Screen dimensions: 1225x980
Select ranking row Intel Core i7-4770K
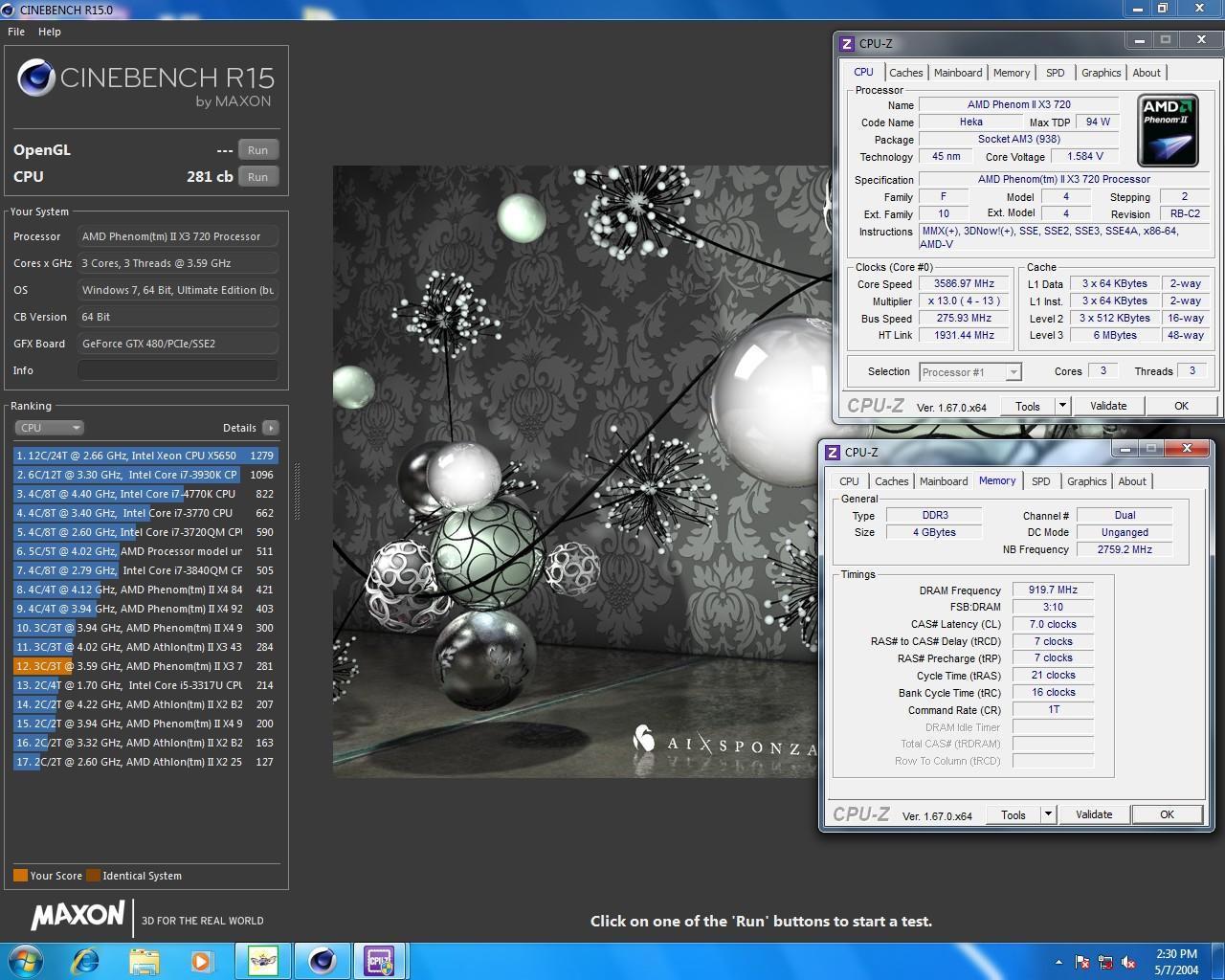pyautogui.click(x=145, y=494)
